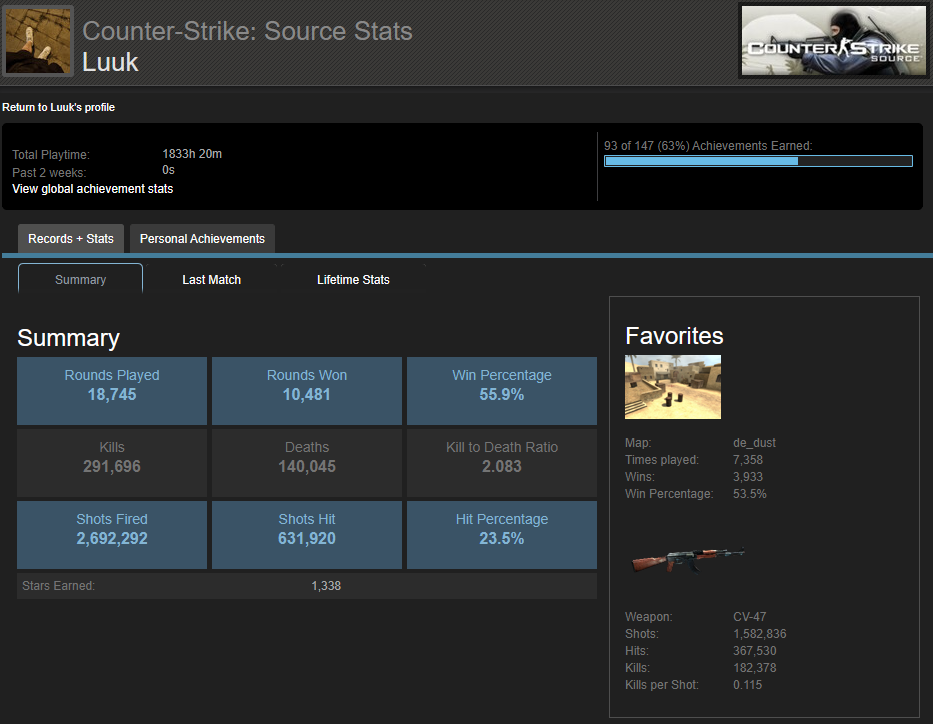This screenshot has height=724, width=933.
Task: Open the de_dust favorite map thumbnail
Action: click(672, 387)
